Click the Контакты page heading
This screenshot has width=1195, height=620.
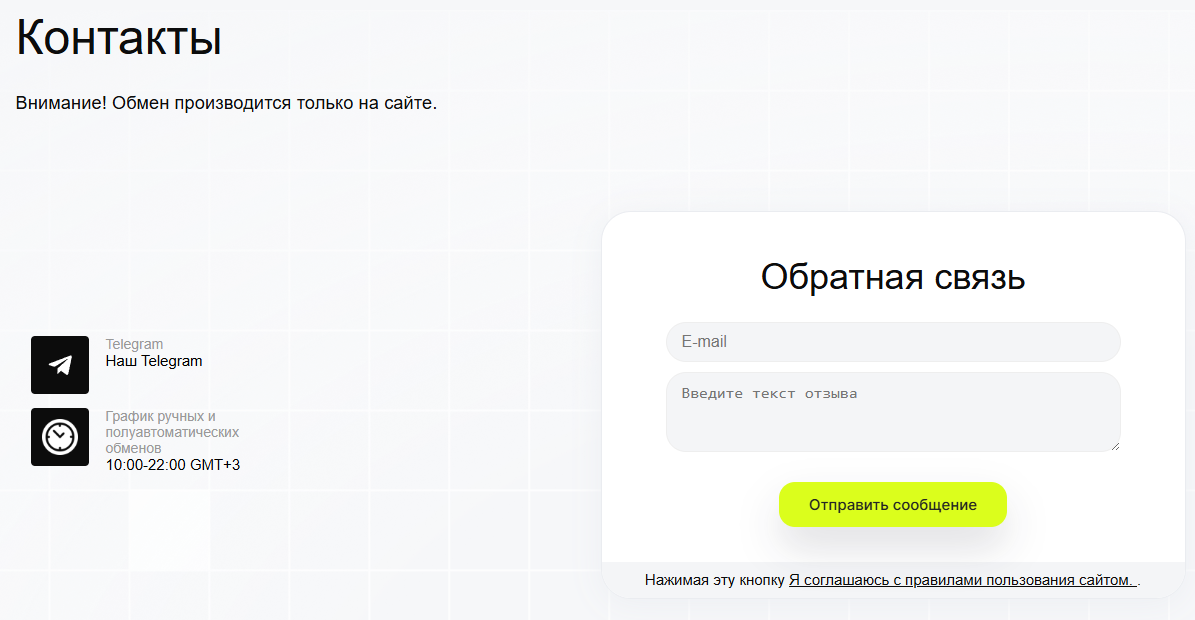tap(119, 38)
